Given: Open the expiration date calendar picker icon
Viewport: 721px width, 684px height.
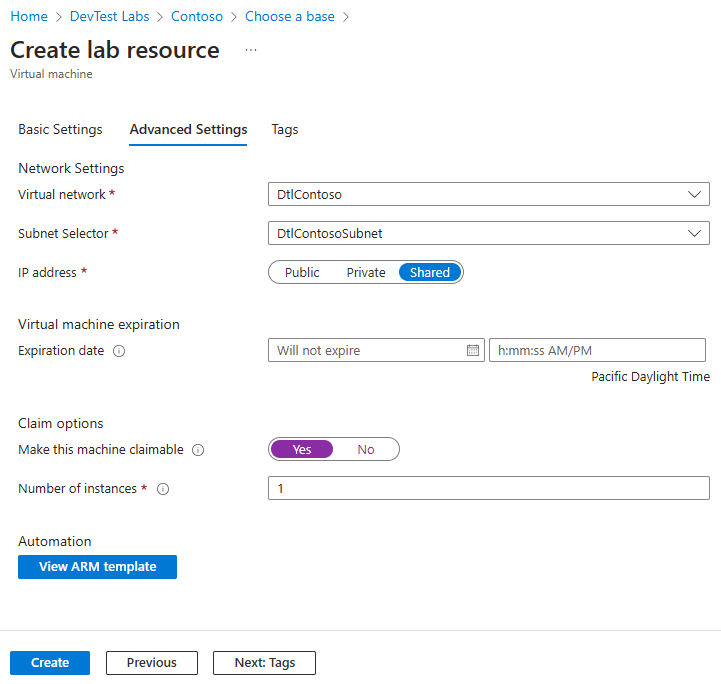Looking at the screenshot, I should click(473, 350).
